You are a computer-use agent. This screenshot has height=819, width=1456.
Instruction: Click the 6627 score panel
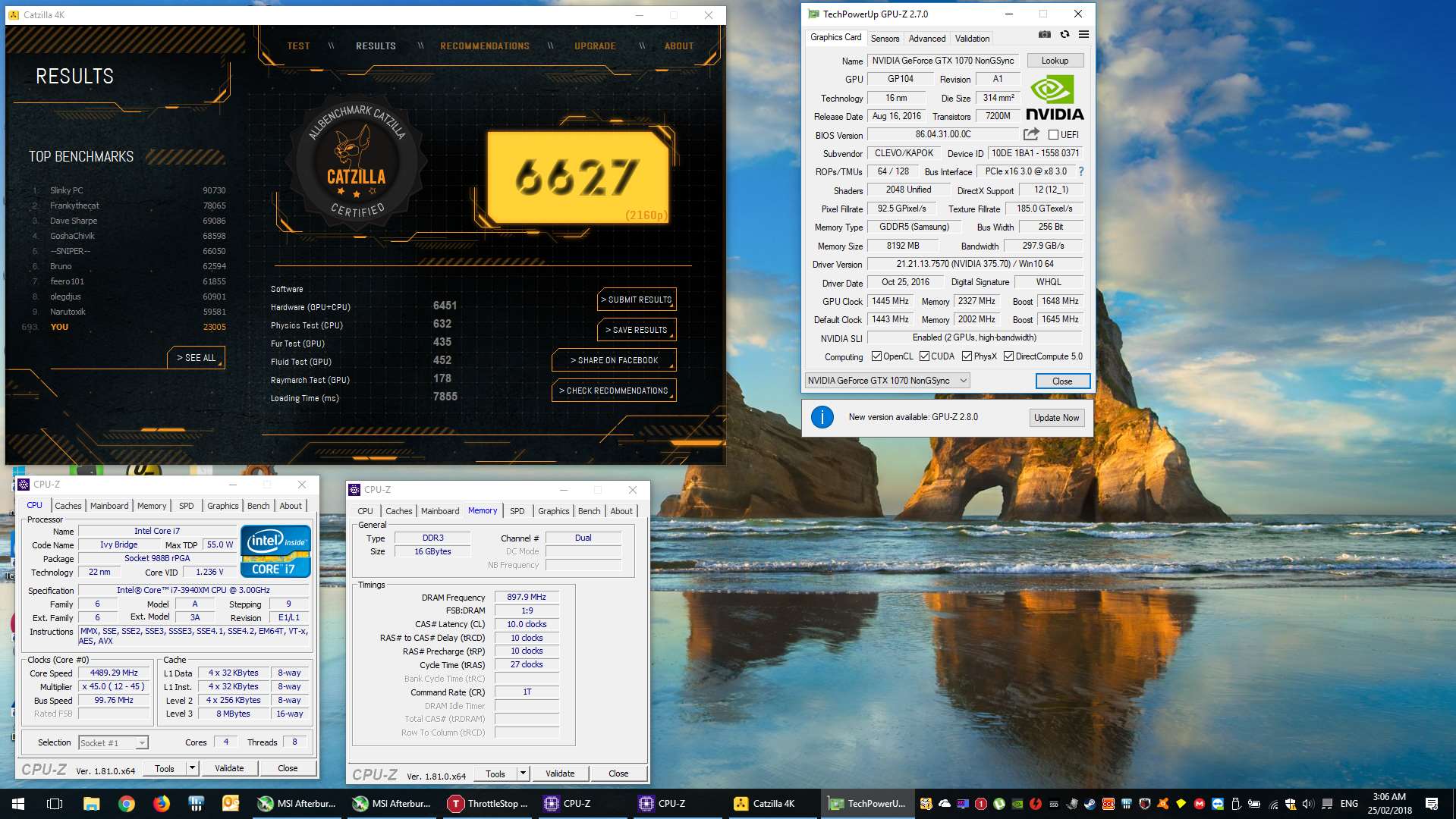point(578,177)
